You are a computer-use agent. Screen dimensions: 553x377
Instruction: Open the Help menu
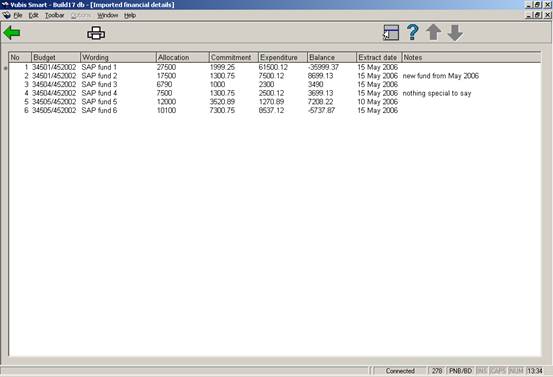(130, 15)
